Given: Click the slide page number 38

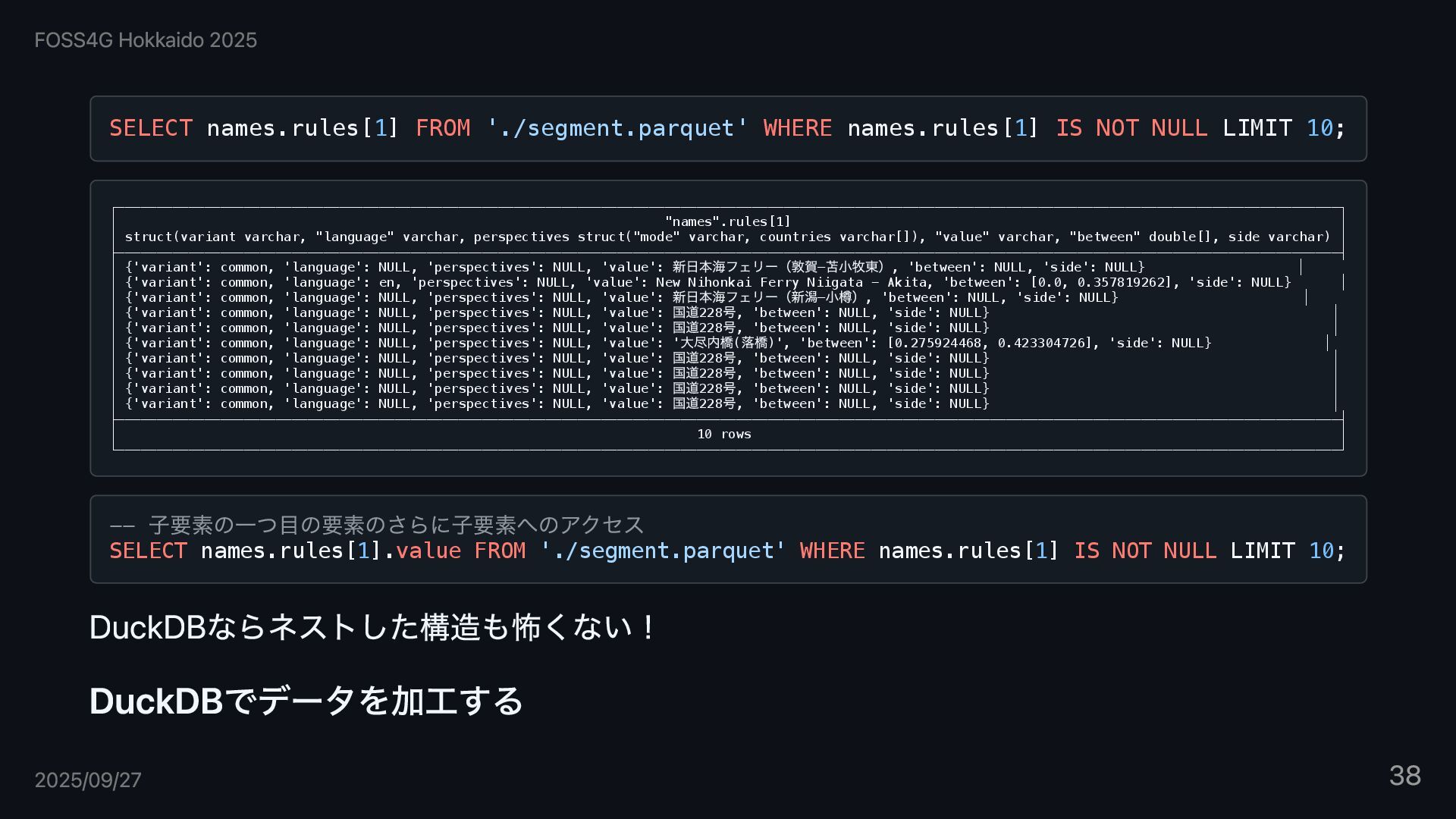Looking at the screenshot, I should click(1404, 776).
